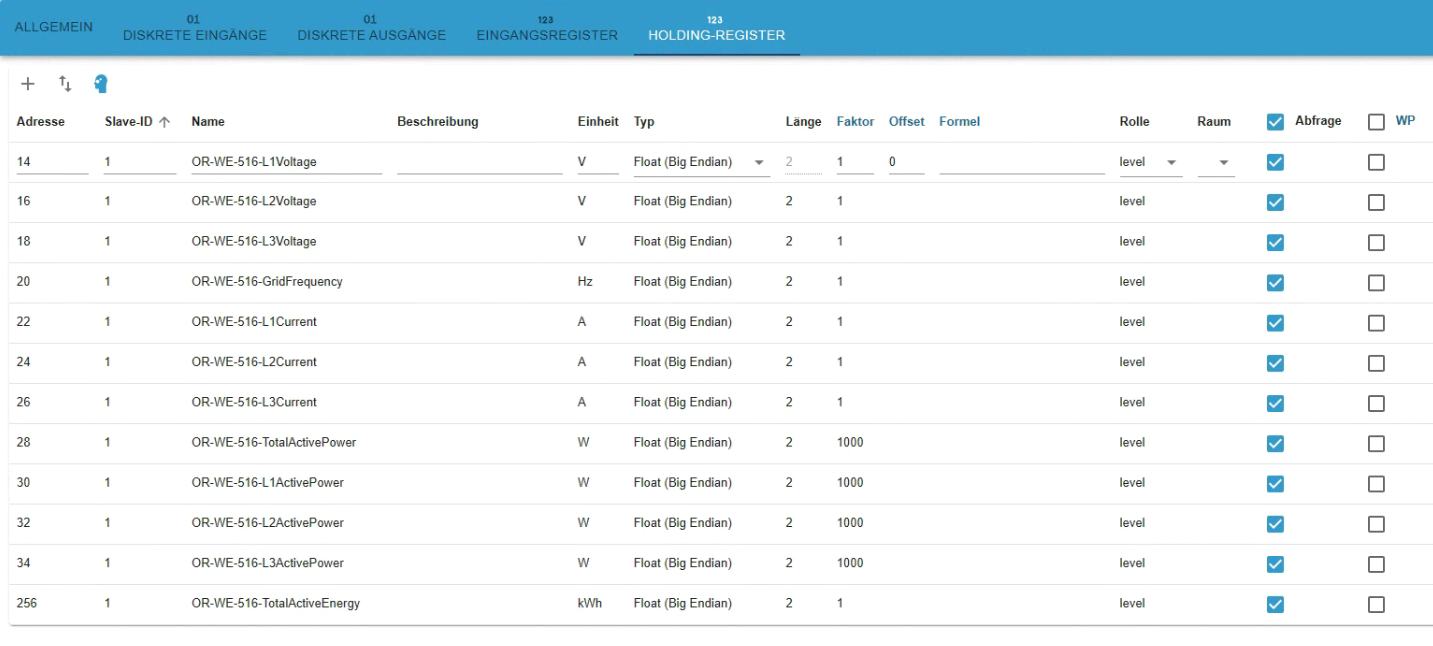This screenshot has width=1433, height=646.
Task: Click the Faktor column header link
Action: pos(855,122)
